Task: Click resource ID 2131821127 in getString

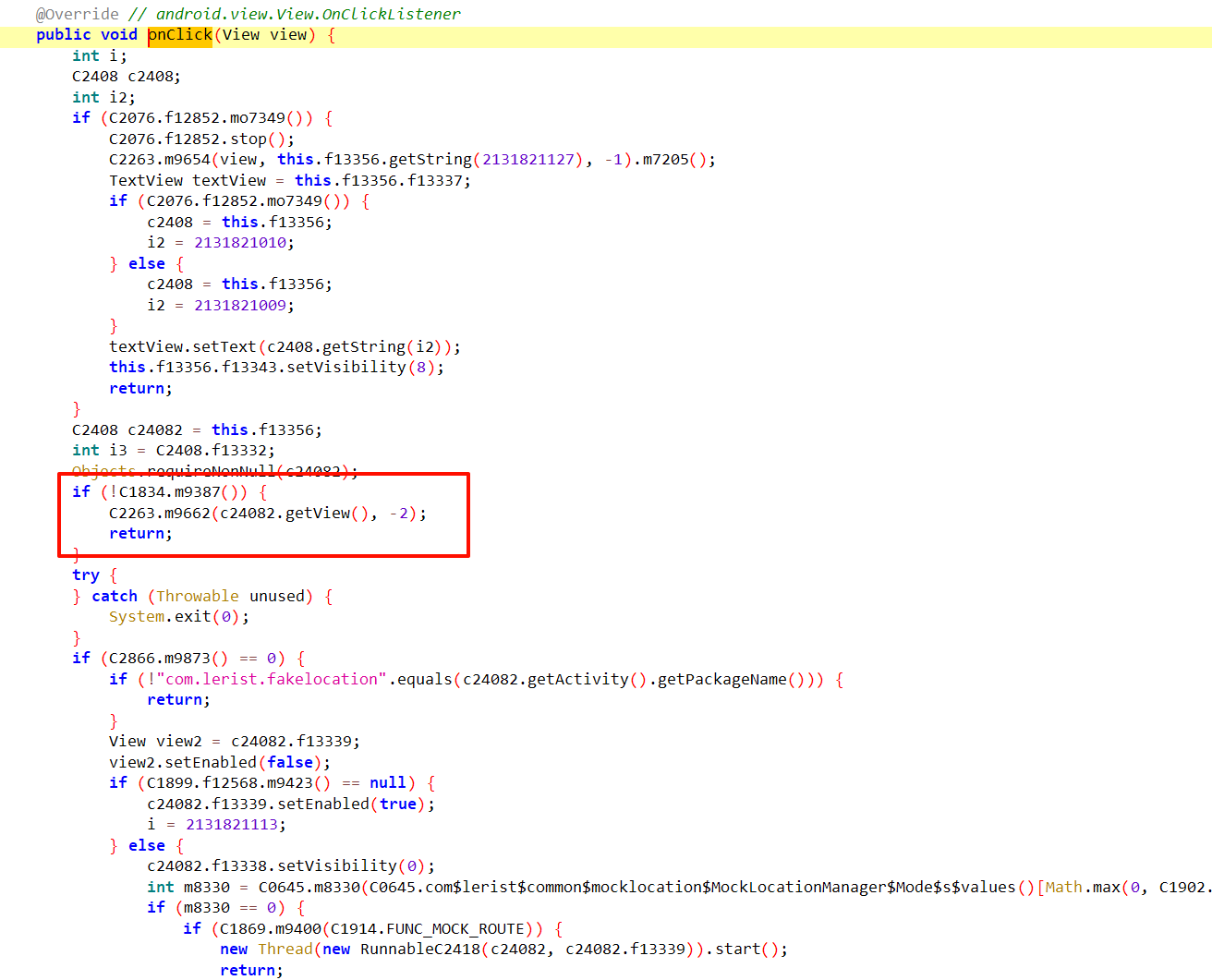Action: [528, 160]
